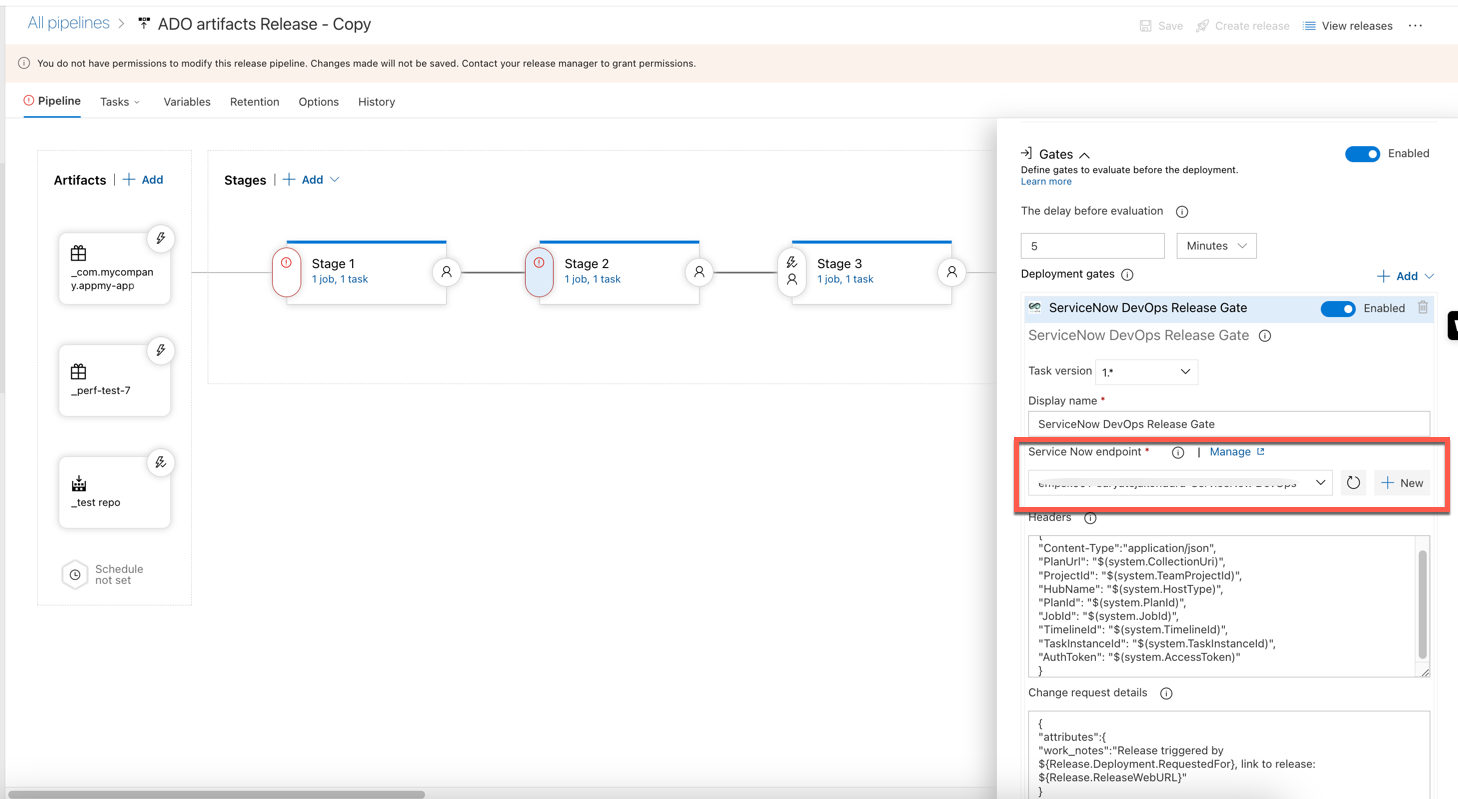
Task: Open Stage 3 post-deployment conditions
Action: pos(952,272)
